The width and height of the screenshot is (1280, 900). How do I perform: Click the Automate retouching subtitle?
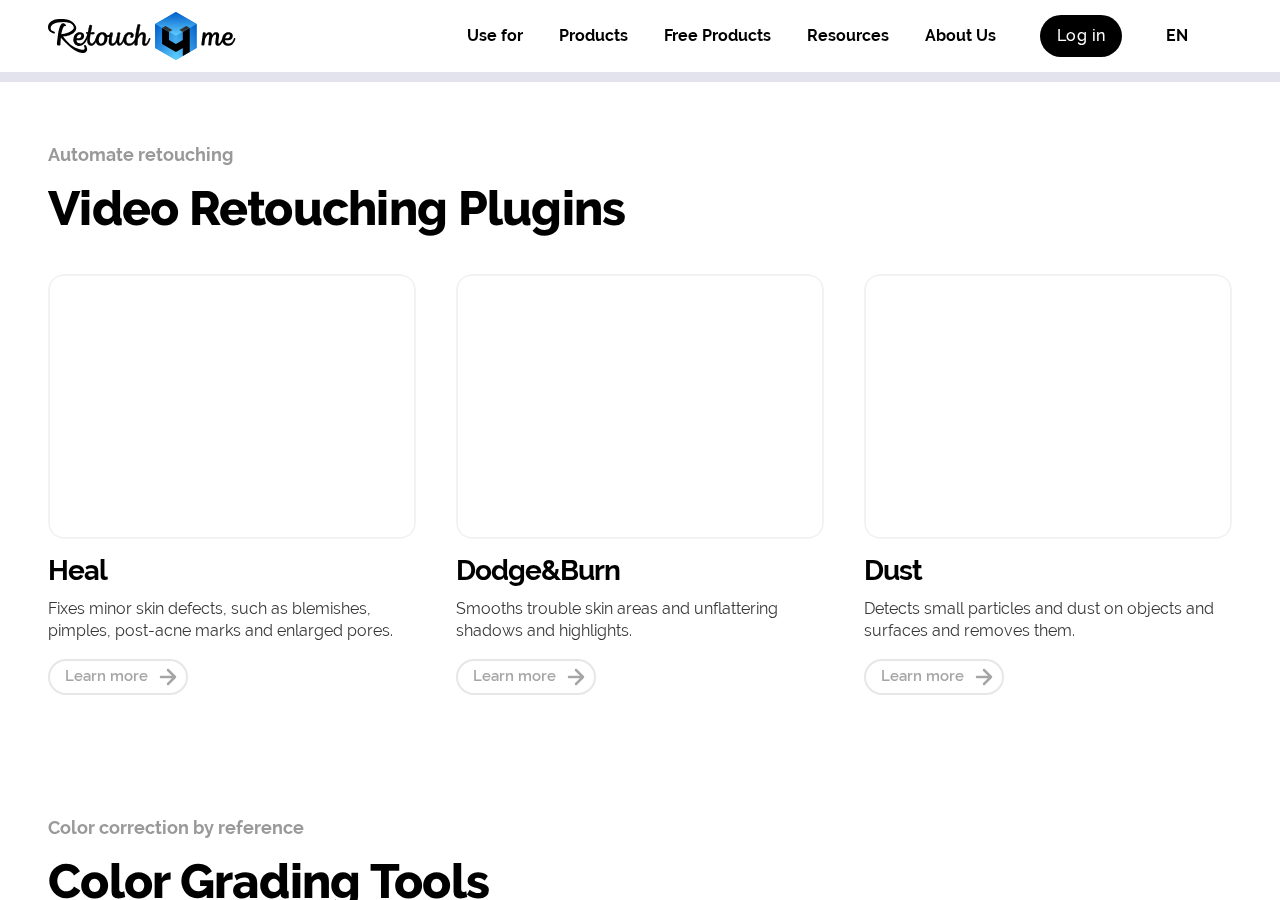[x=141, y=155]
